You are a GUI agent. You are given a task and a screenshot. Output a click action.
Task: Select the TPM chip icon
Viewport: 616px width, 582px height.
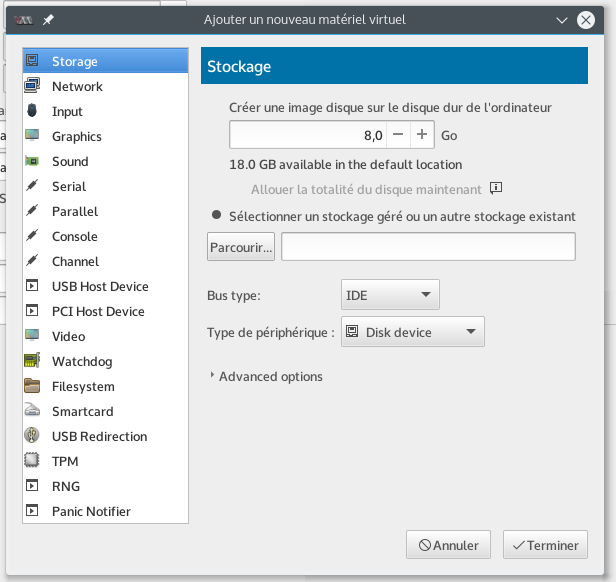pos(32,460)
